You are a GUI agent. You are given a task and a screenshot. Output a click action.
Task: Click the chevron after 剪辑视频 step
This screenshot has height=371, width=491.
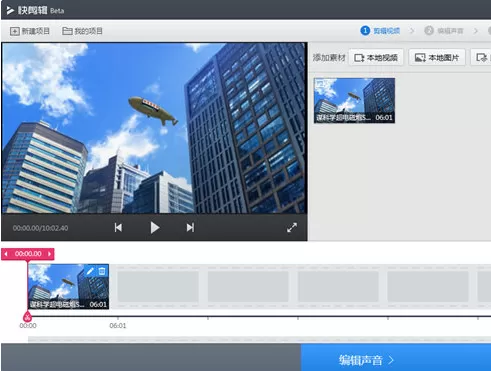click(x=412, y=31)
